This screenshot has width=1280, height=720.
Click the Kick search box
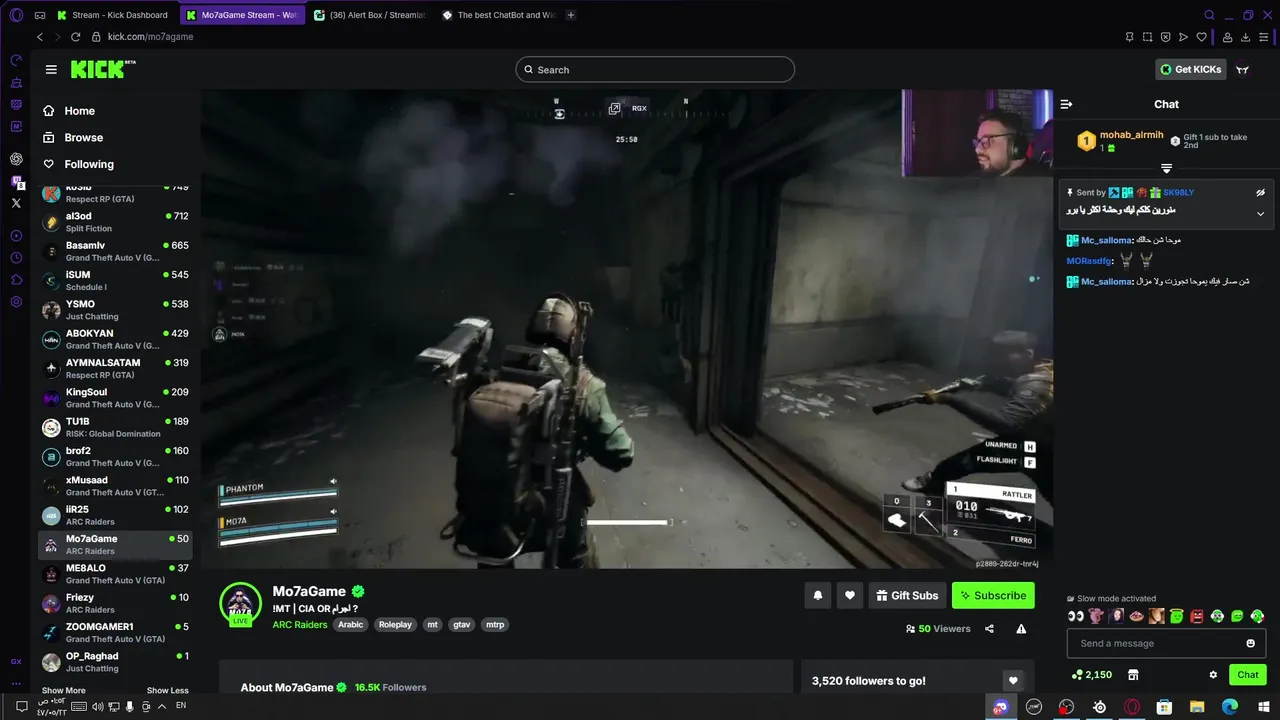coord(655,70)
